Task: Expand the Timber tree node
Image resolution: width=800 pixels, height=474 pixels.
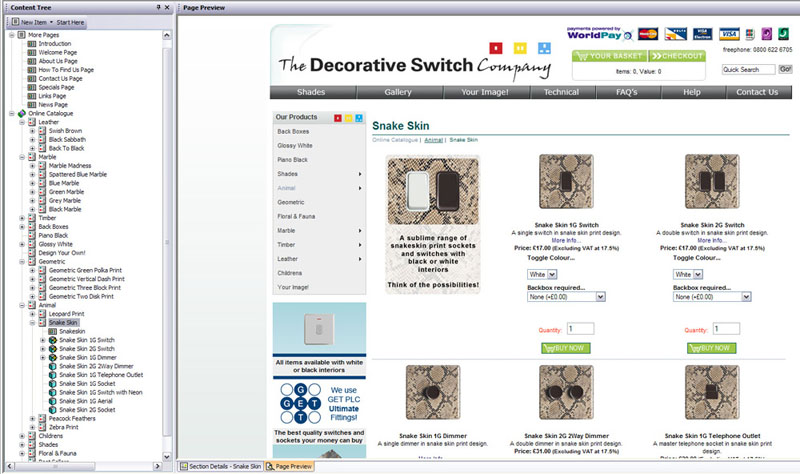Action: click(x=22, y=217)
